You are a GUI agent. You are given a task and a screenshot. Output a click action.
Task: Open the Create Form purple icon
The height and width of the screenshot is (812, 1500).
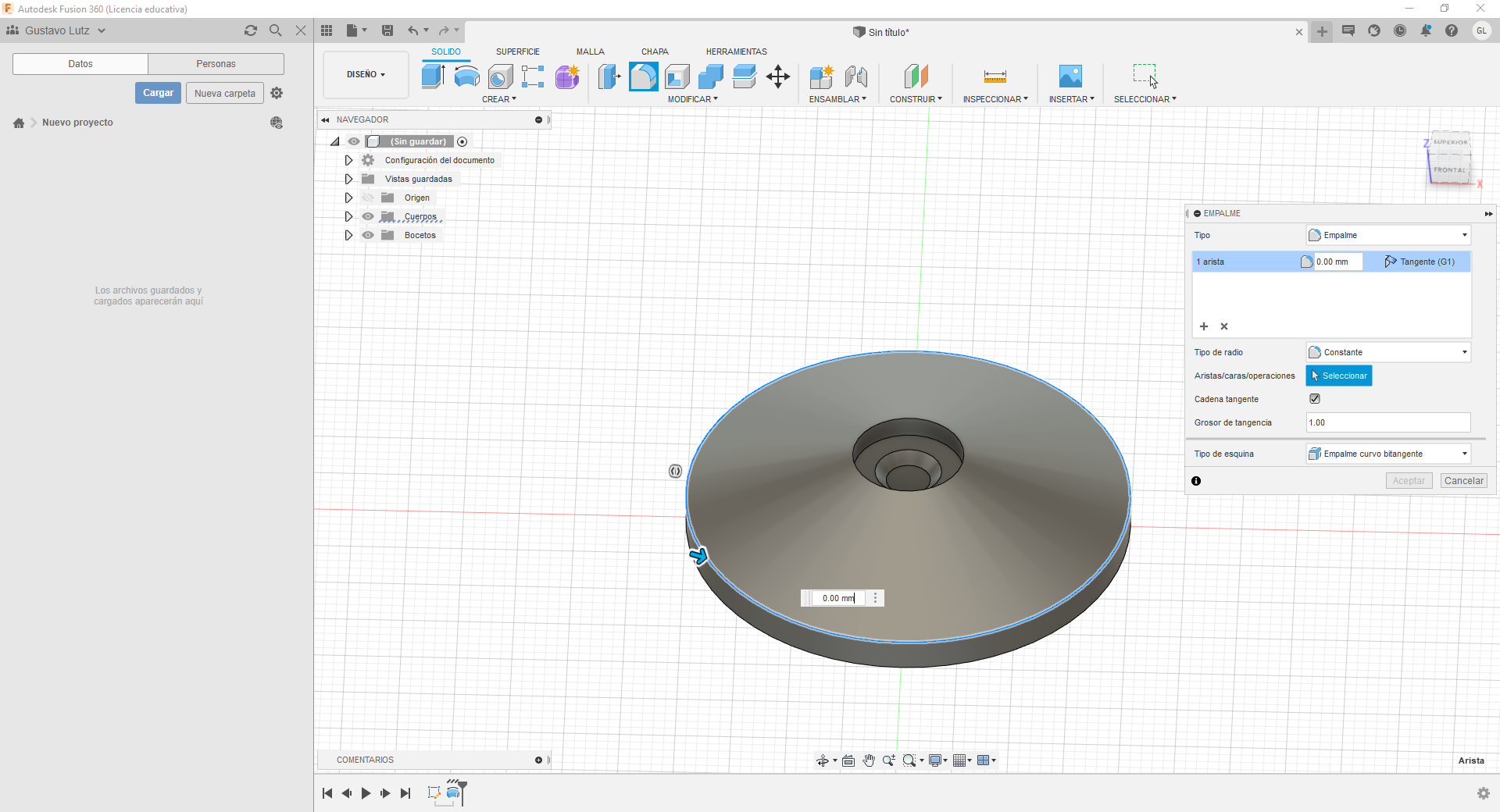pos(567,77)
